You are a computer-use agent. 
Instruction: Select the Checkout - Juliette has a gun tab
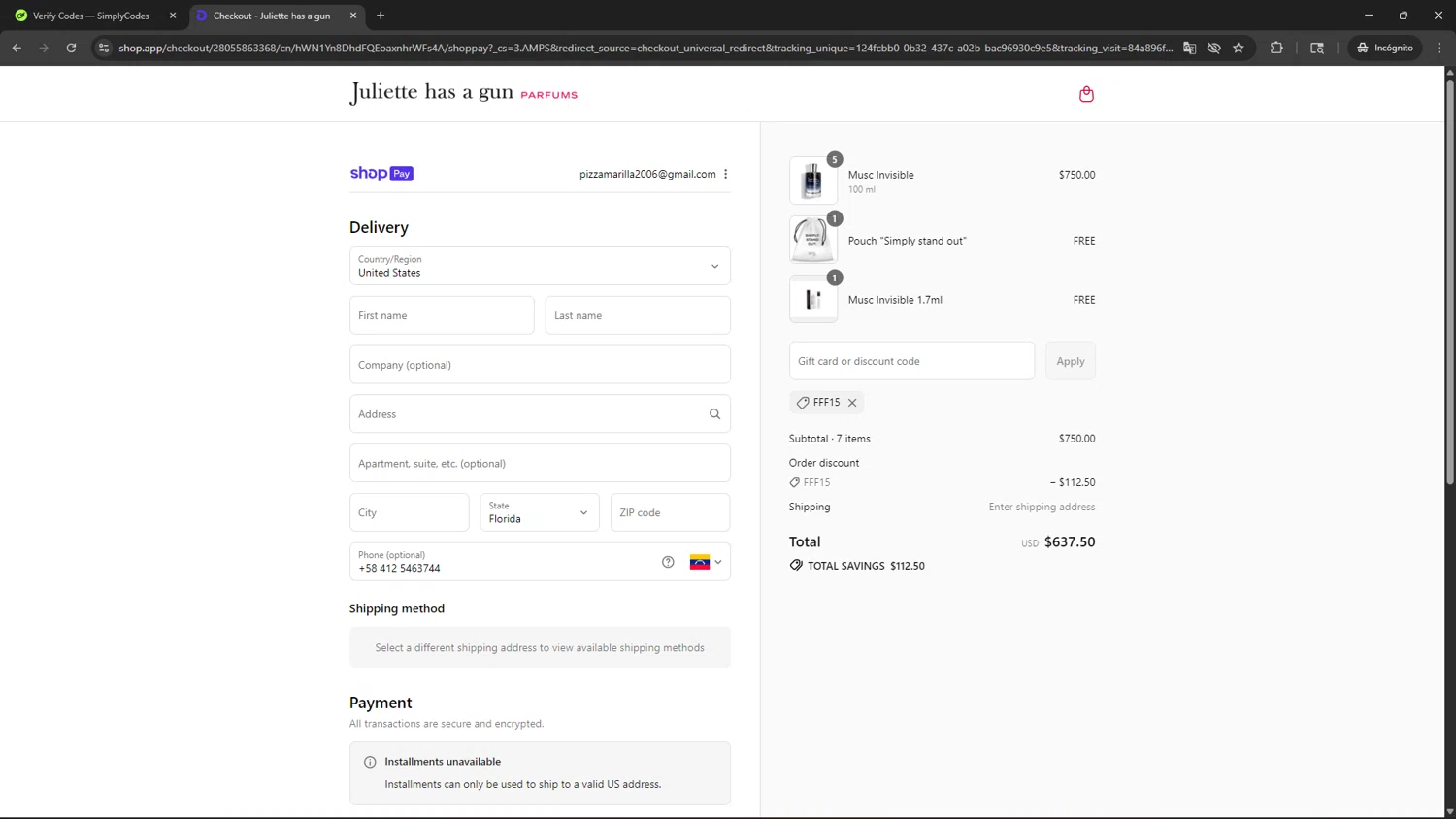[x=276, y=16]
